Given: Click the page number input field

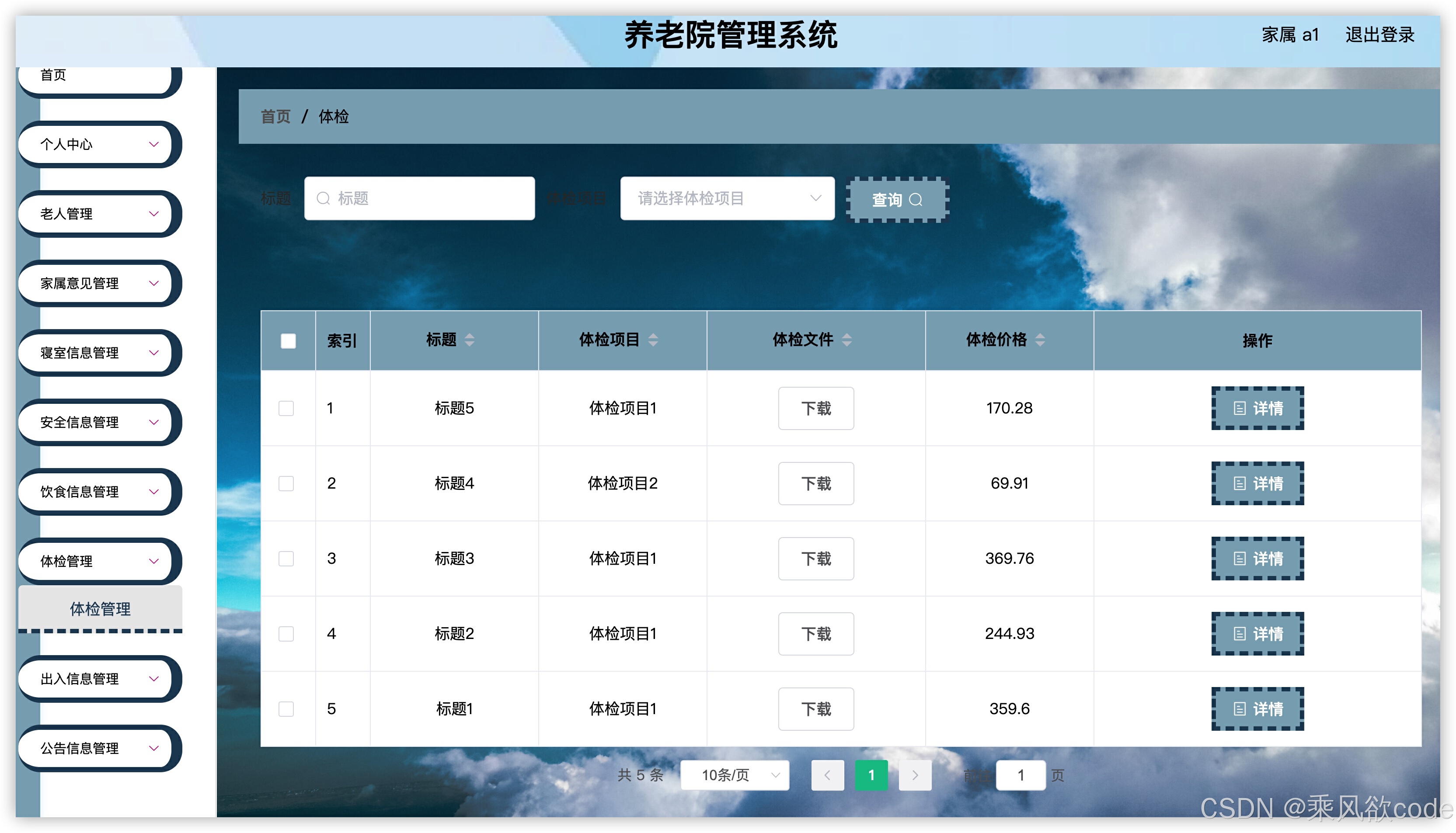Looking at the screenshot, I should [1021, 775].
